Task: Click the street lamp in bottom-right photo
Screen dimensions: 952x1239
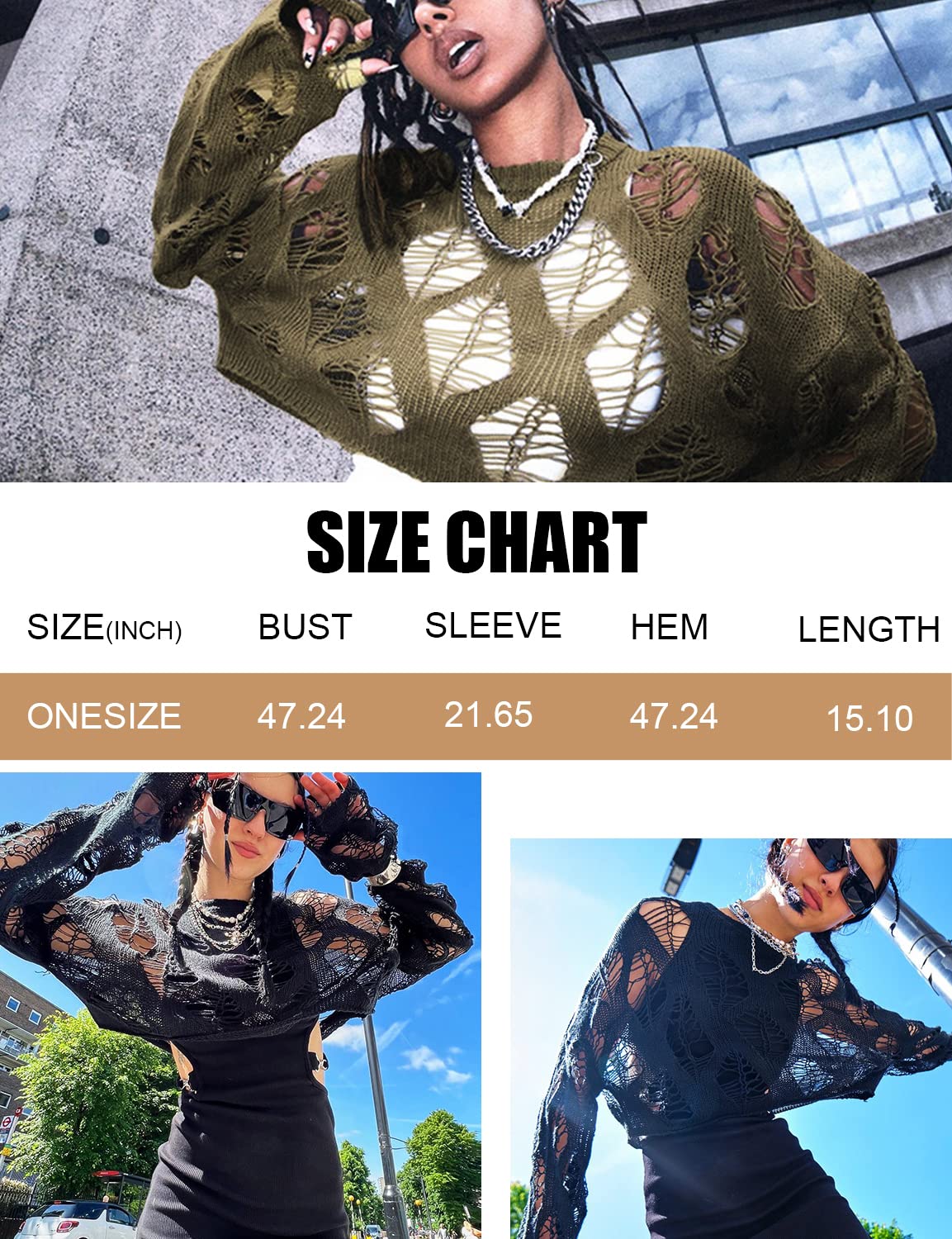Action: [x=682, y=862]
